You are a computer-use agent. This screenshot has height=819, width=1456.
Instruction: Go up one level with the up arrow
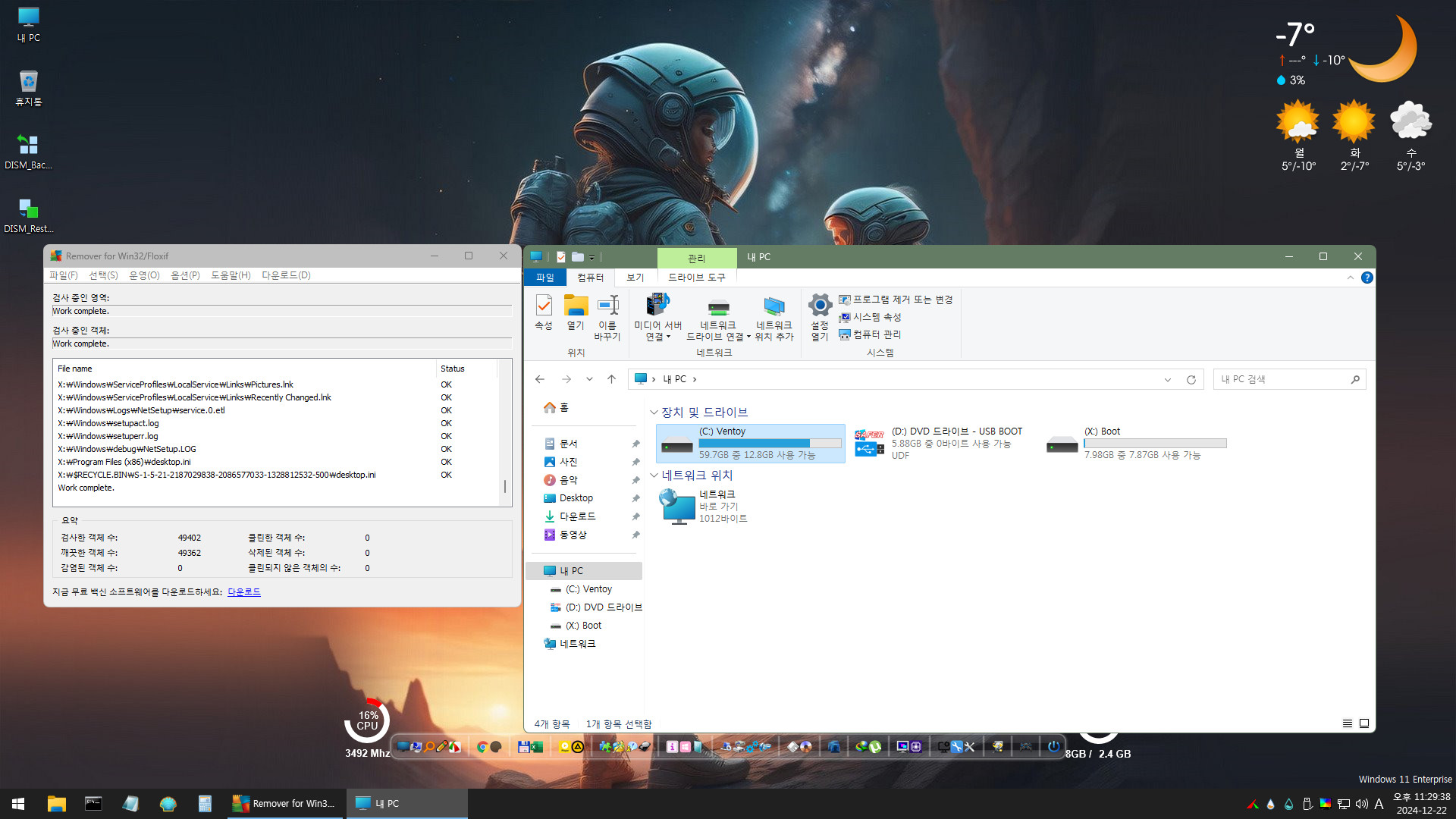[x=611, y=379]
